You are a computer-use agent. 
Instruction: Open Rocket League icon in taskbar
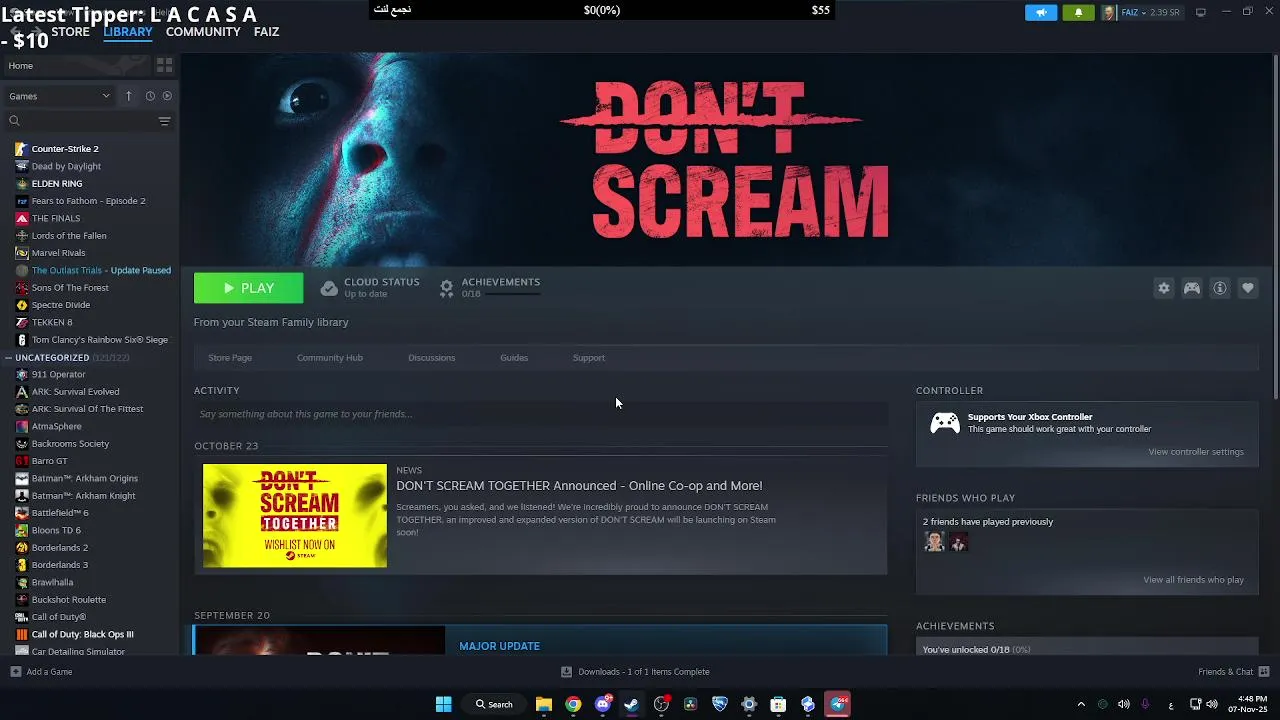720,704
